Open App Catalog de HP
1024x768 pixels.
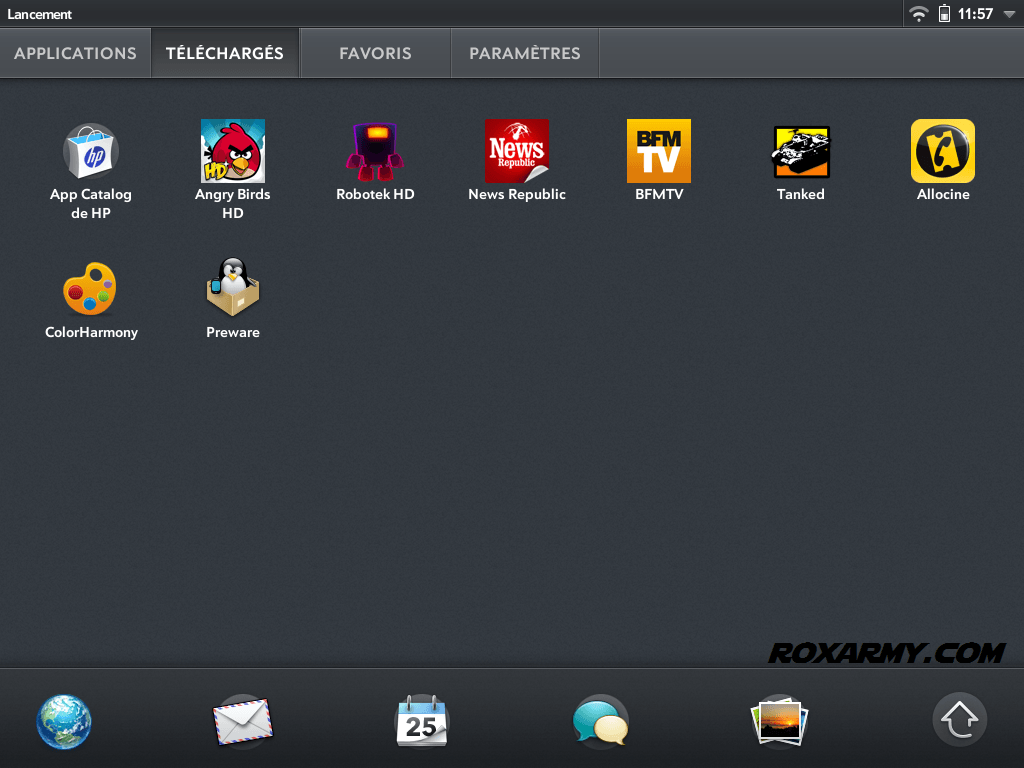91,152
